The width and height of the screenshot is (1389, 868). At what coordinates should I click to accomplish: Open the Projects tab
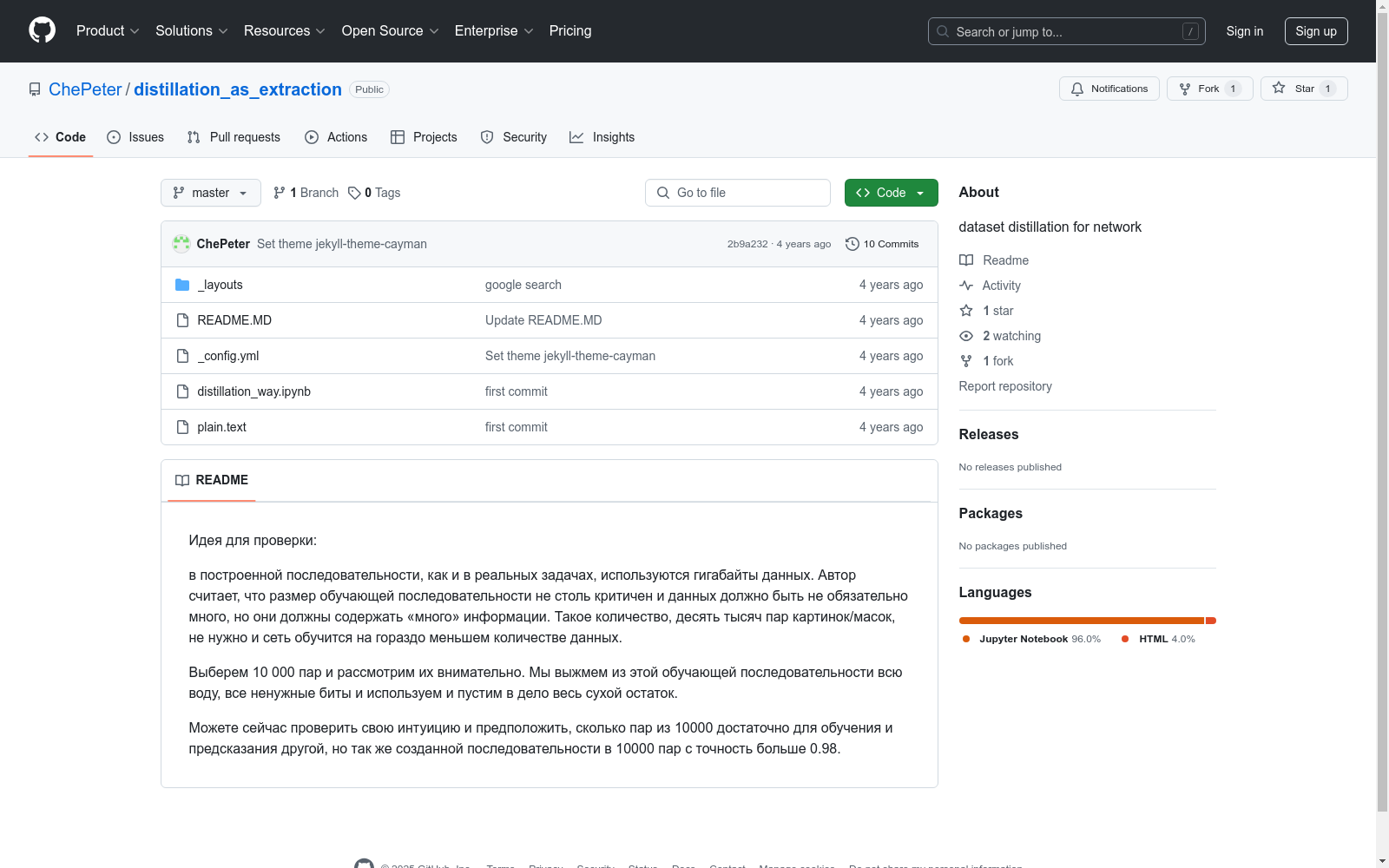pyautogui.click(x=424, y=137)
